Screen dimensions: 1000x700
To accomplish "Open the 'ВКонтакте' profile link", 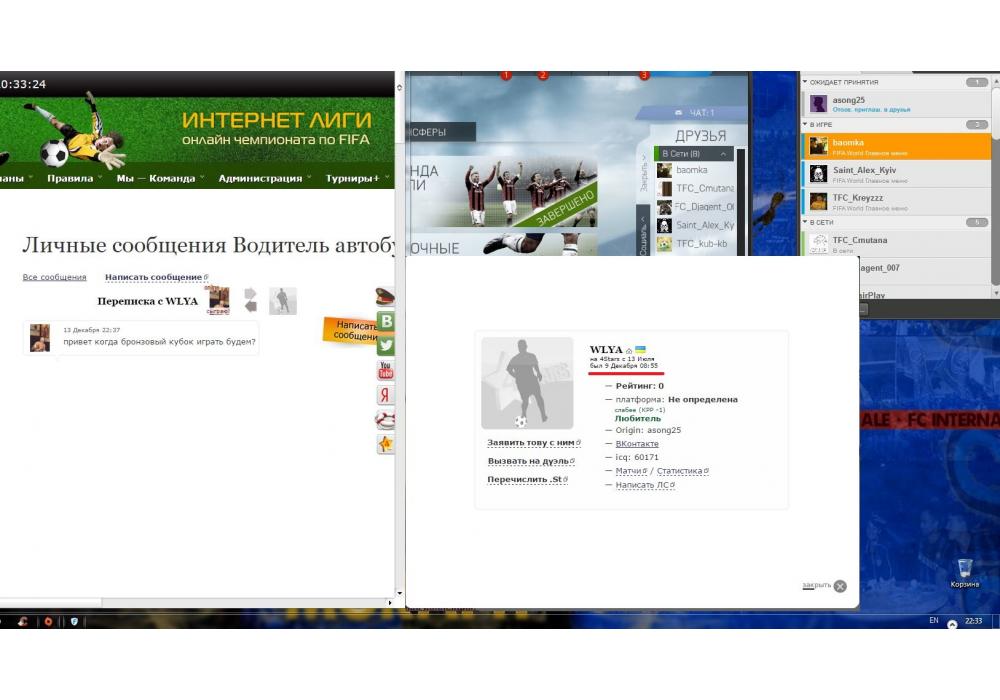I will click(637, 443).
